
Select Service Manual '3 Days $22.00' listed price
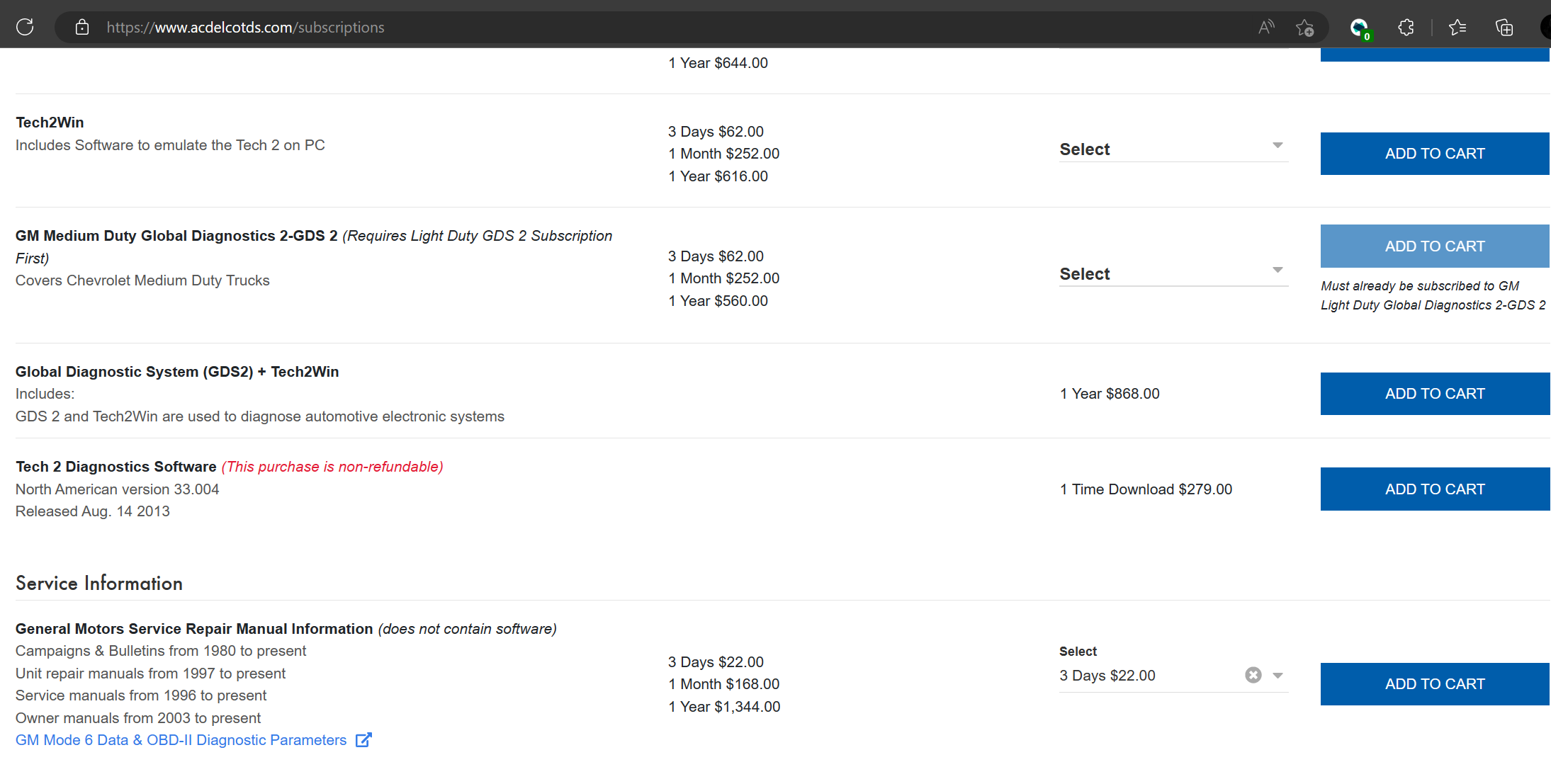click(716, 662)
